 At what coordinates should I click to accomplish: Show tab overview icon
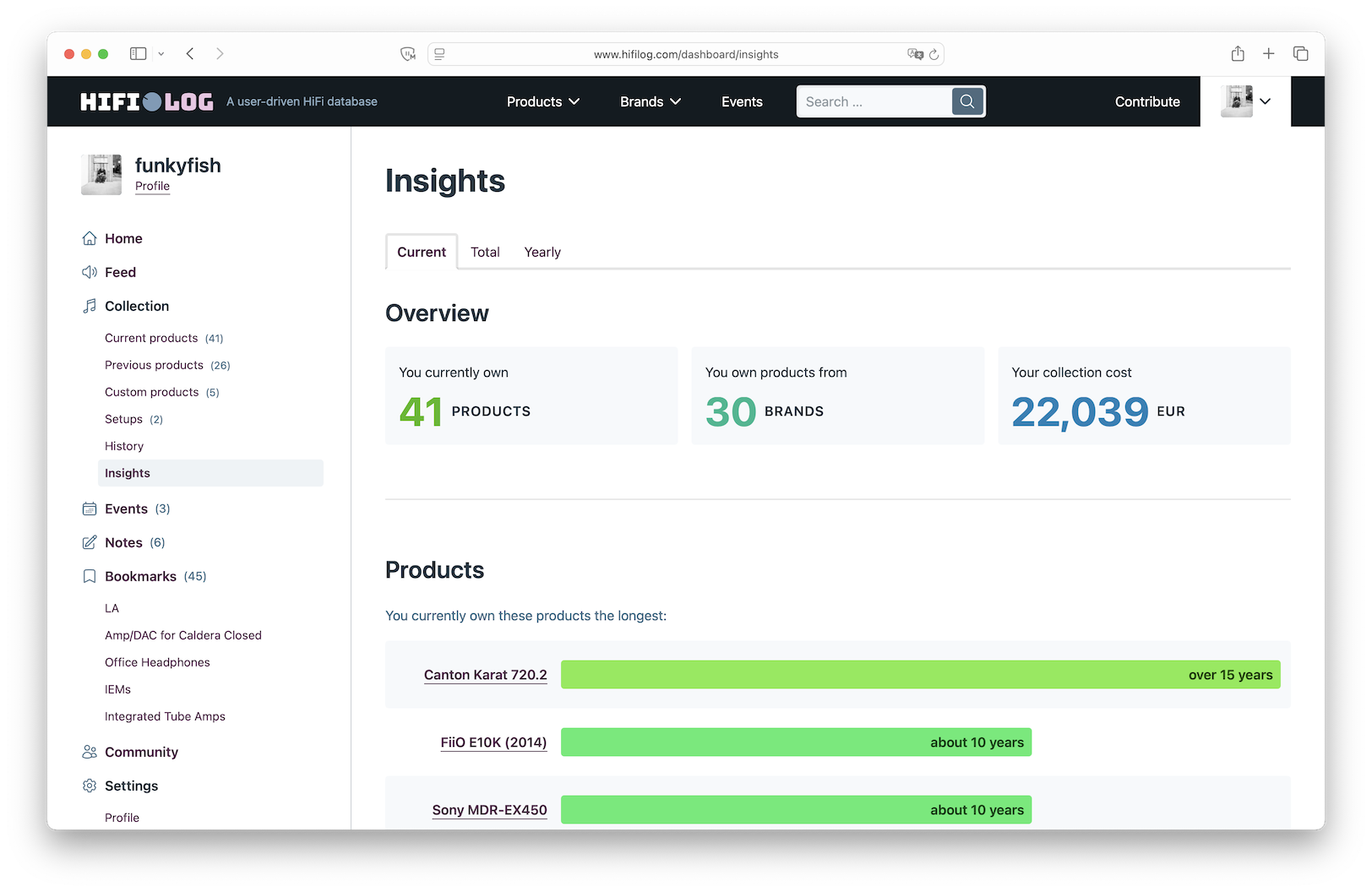1301,53
